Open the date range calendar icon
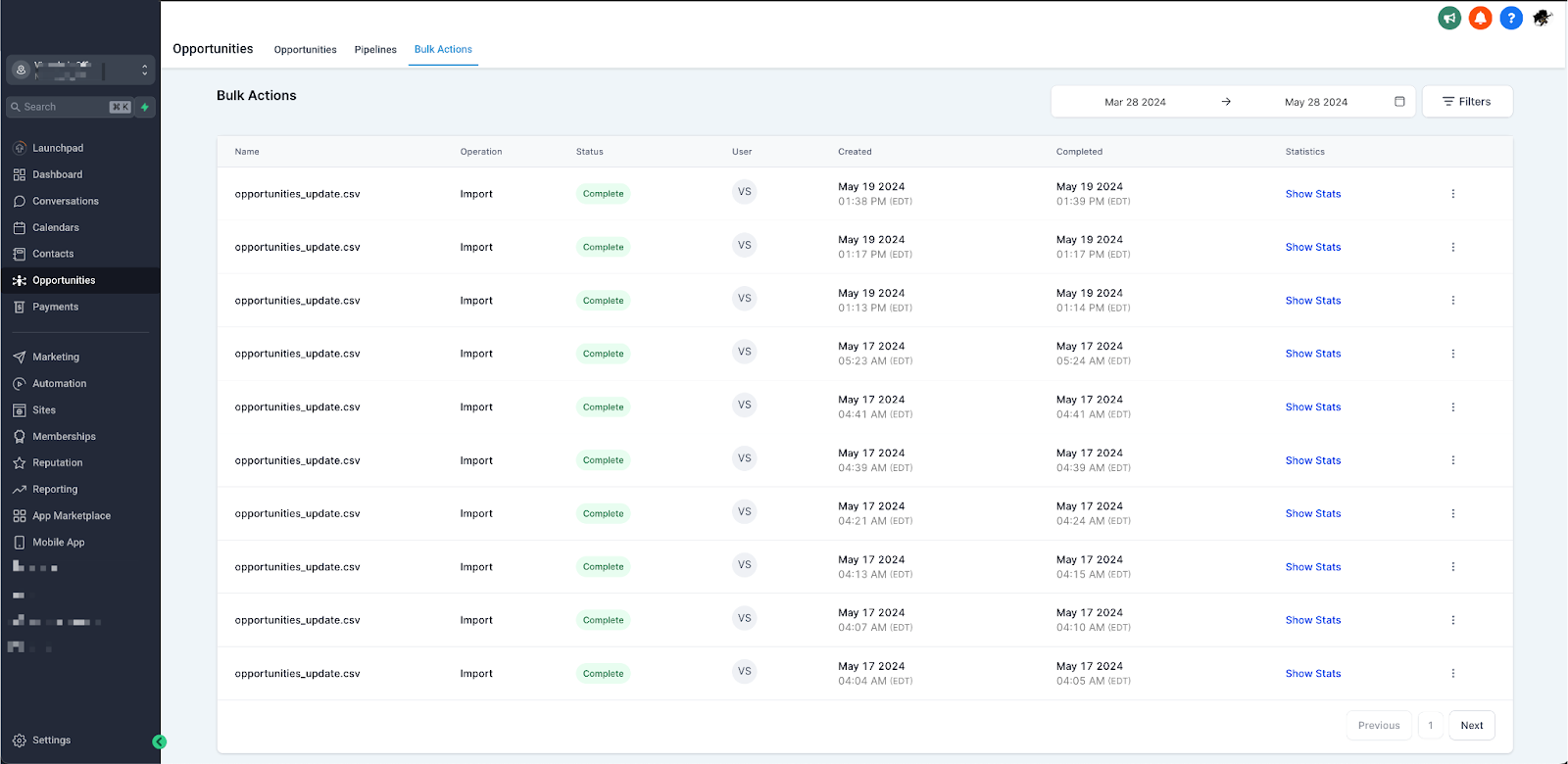This screenshot has height=764, width=1568. [1399, 102]
